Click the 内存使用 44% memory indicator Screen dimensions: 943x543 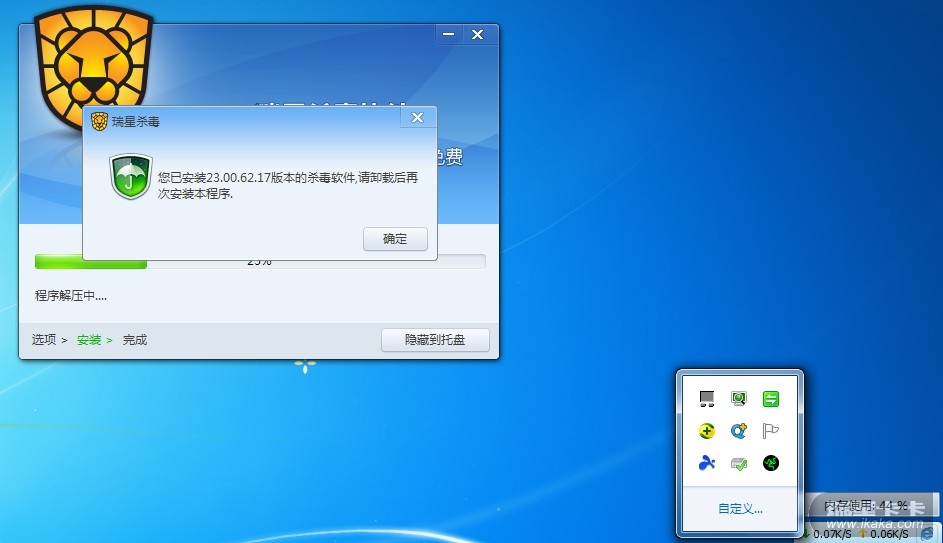coord(866,506)
